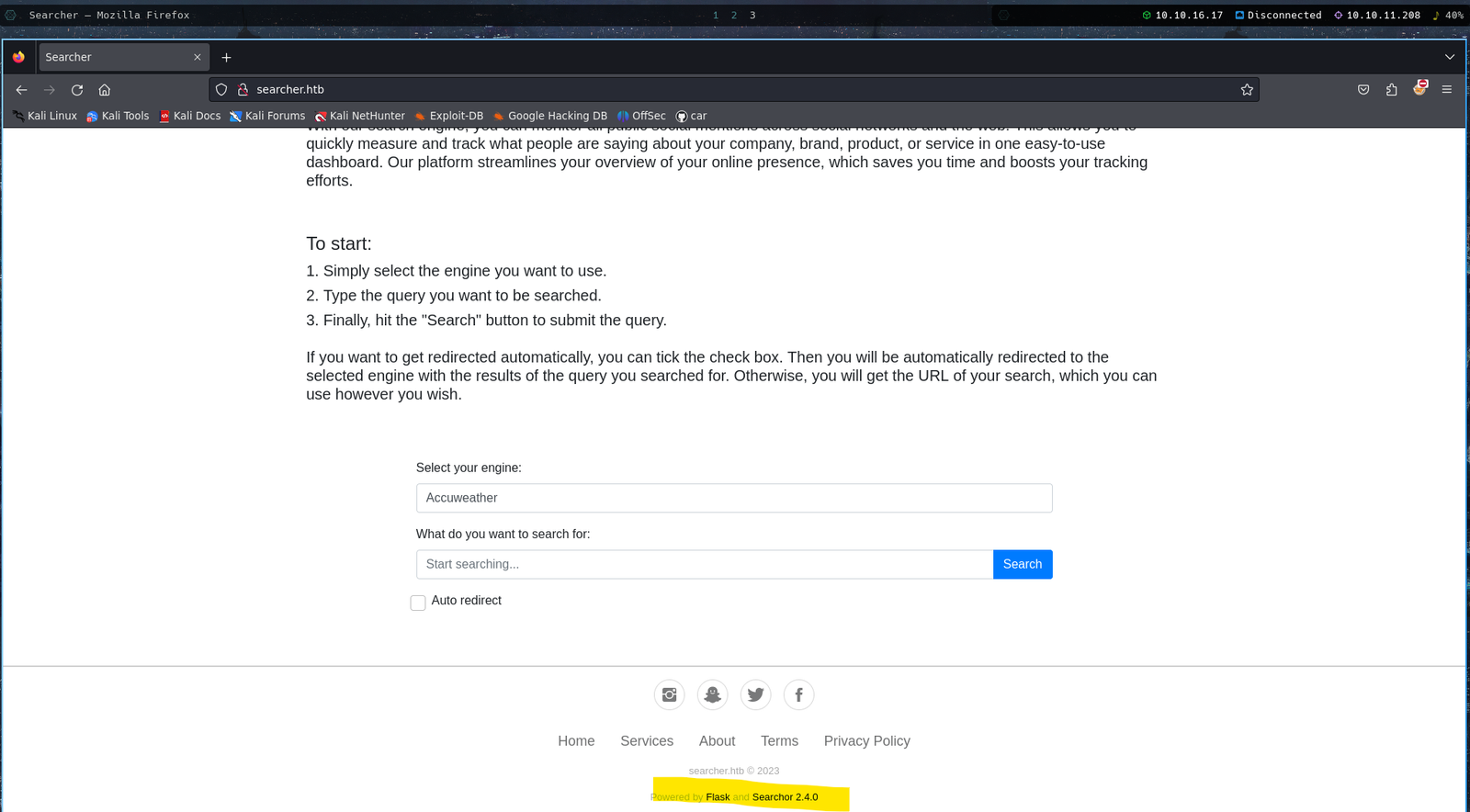The height and width of the screenshot is (812, 1470).
Task: Focus the Start searching query field
Action: pyautogui.click(x=704, y=564)
